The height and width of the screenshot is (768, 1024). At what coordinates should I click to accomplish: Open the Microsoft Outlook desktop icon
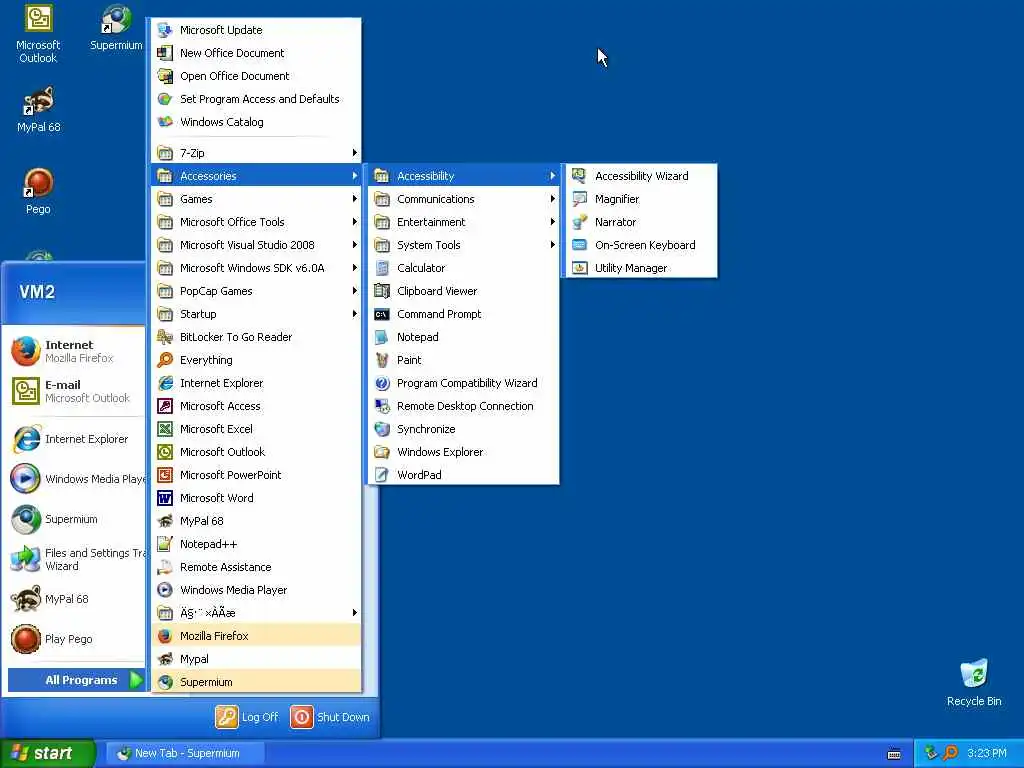click(38, 34)
